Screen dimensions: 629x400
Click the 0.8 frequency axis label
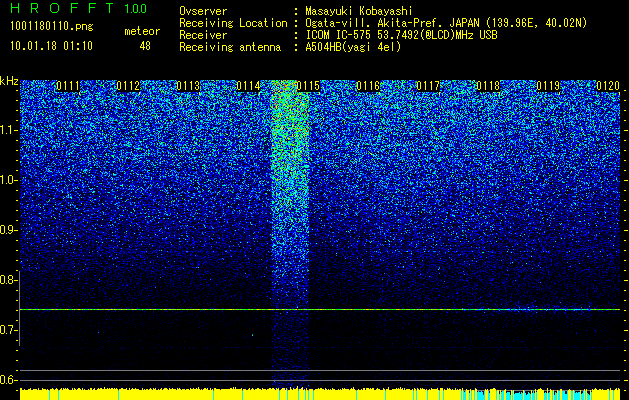[9, 280]
